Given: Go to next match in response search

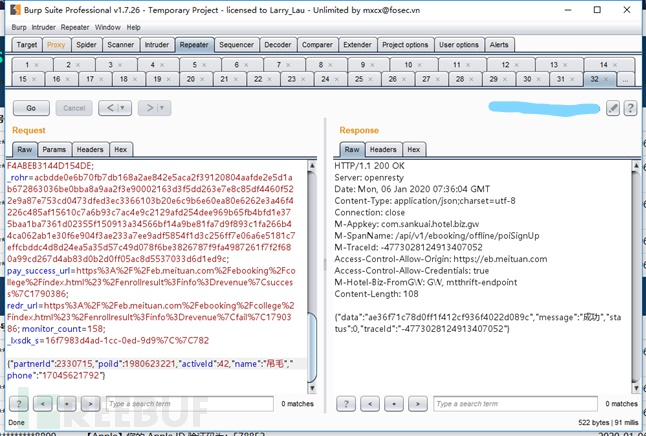Looking at the screenshot, I should coord(418,404).
